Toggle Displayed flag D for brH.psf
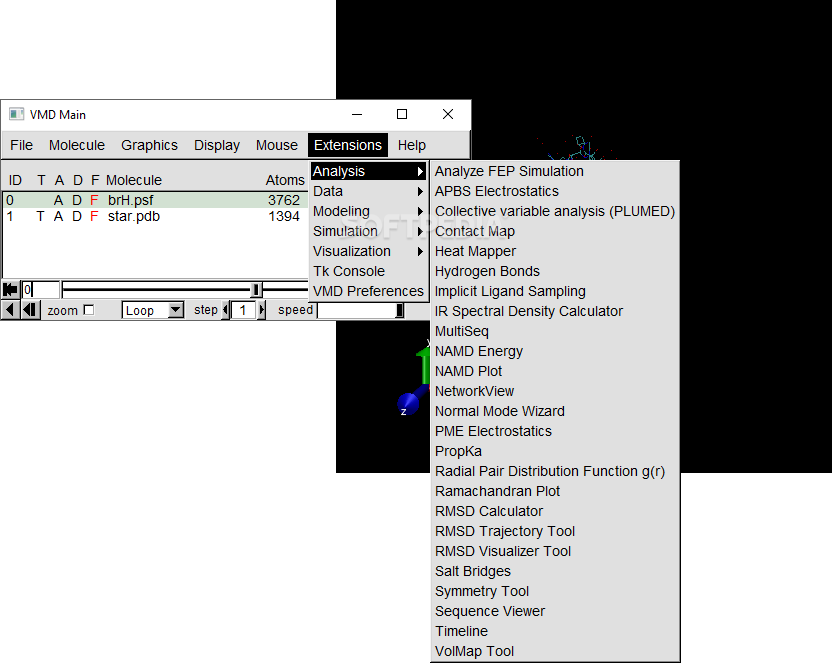 [x=77, y=200]
